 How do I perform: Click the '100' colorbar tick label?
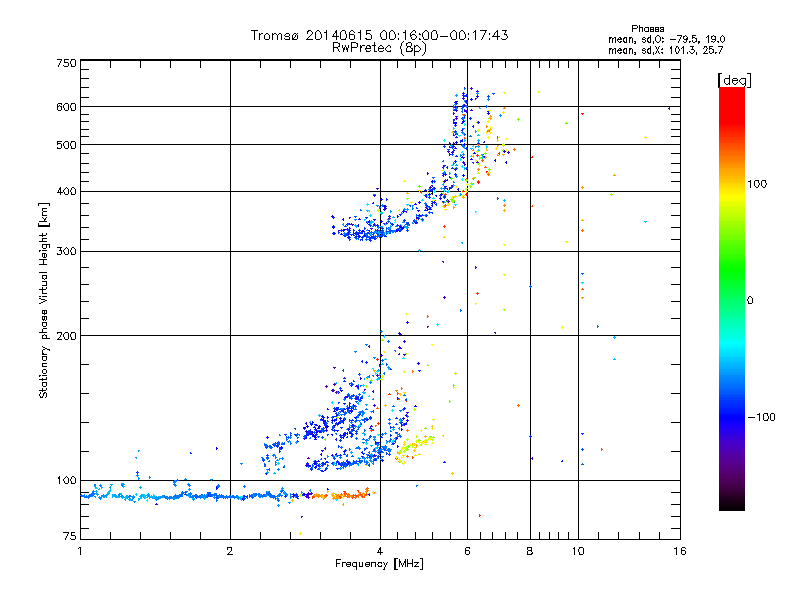pos(757,184)
